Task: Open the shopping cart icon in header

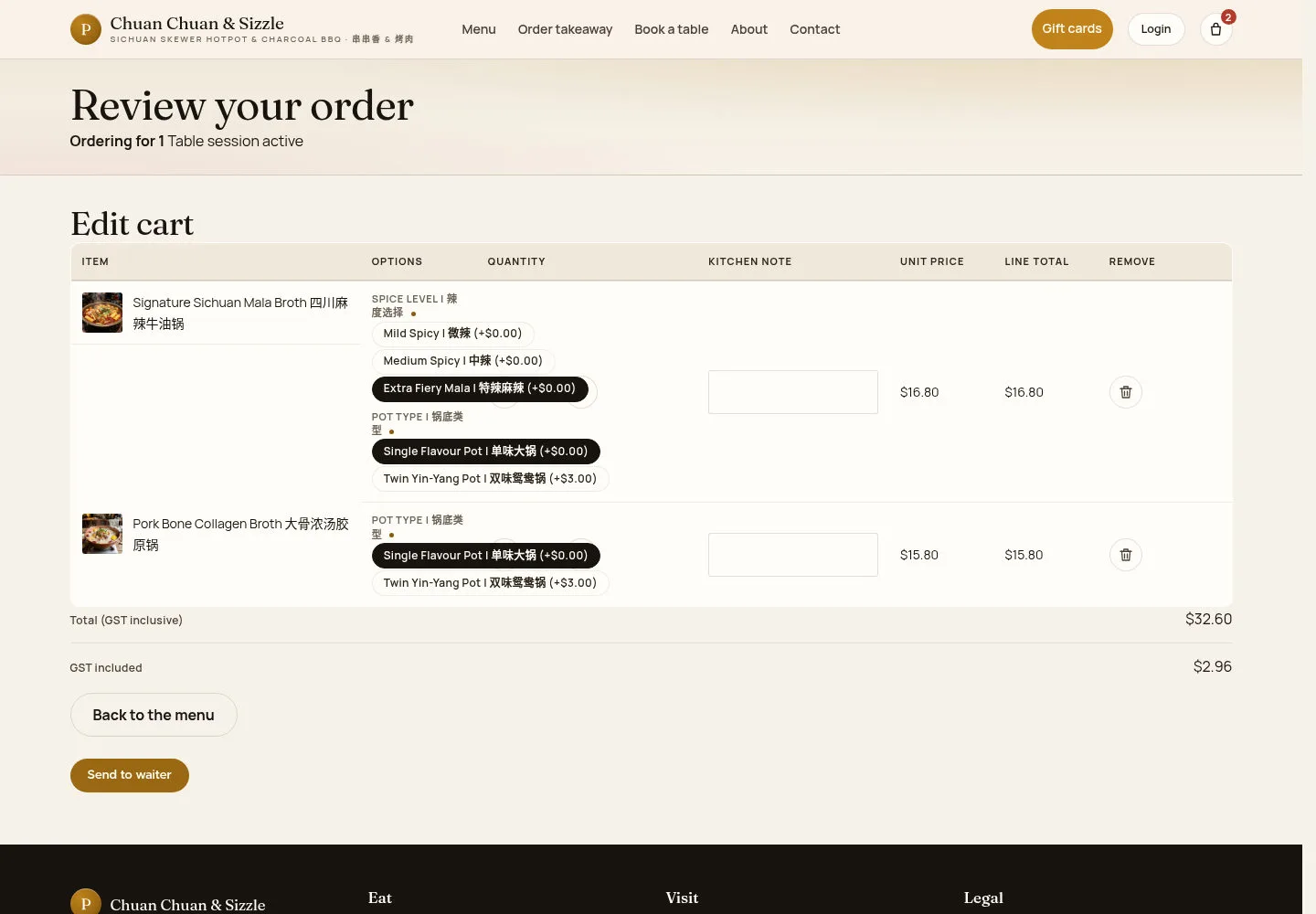Action: click(x=1215, y=29)
